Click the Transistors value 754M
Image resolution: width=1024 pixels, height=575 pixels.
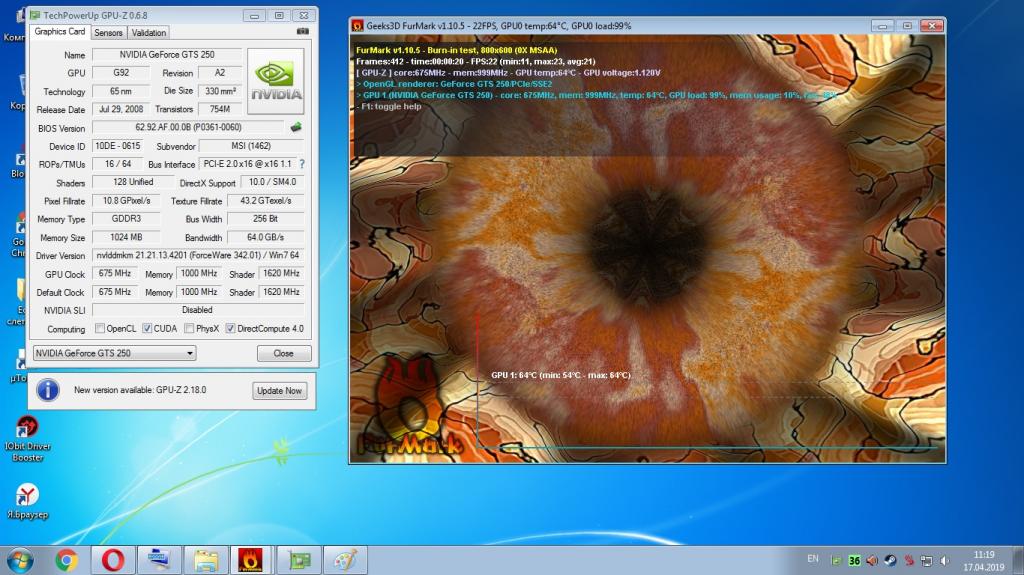[x=220, y=109]
